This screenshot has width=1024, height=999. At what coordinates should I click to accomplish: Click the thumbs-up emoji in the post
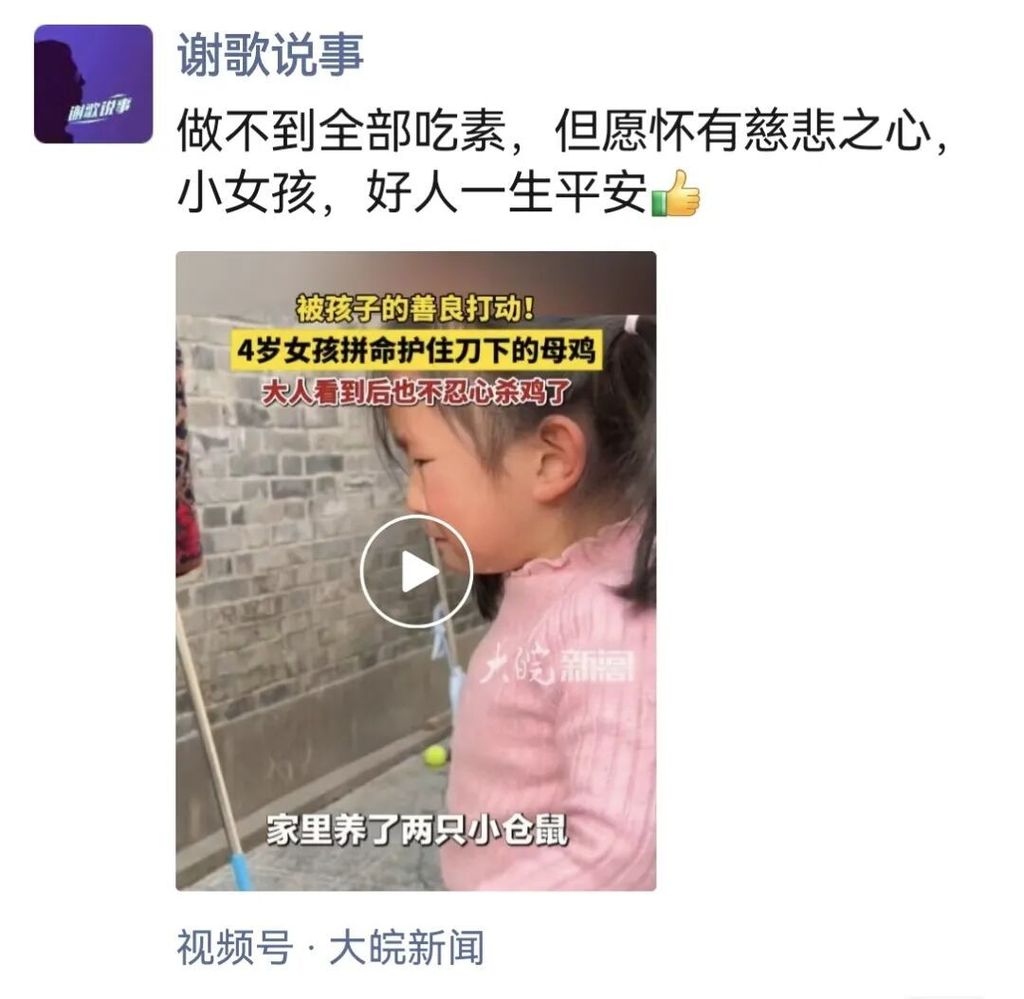click(x=675, y=193)
